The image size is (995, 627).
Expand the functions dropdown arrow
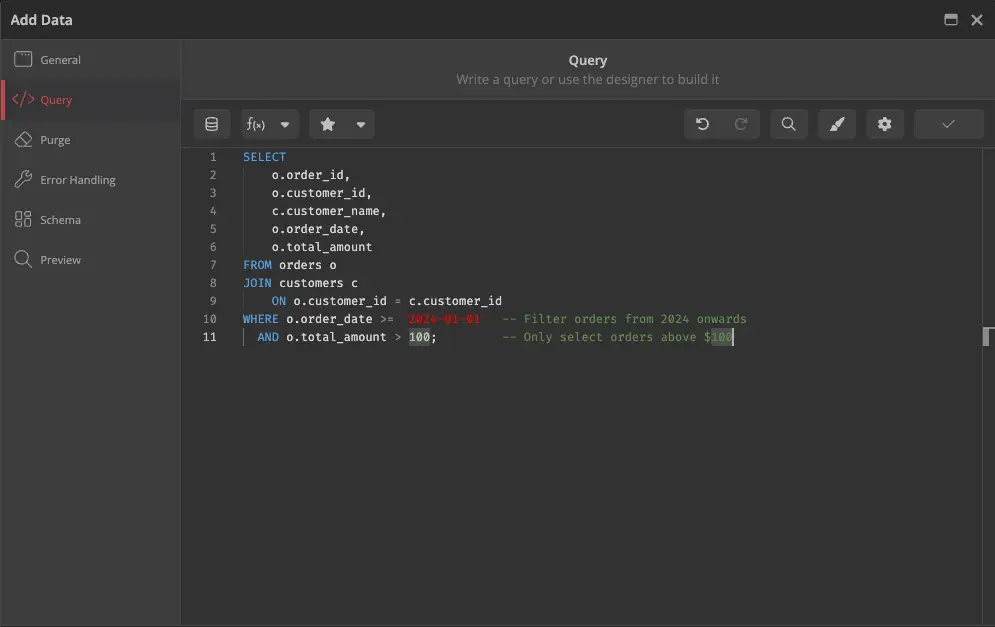285,124
